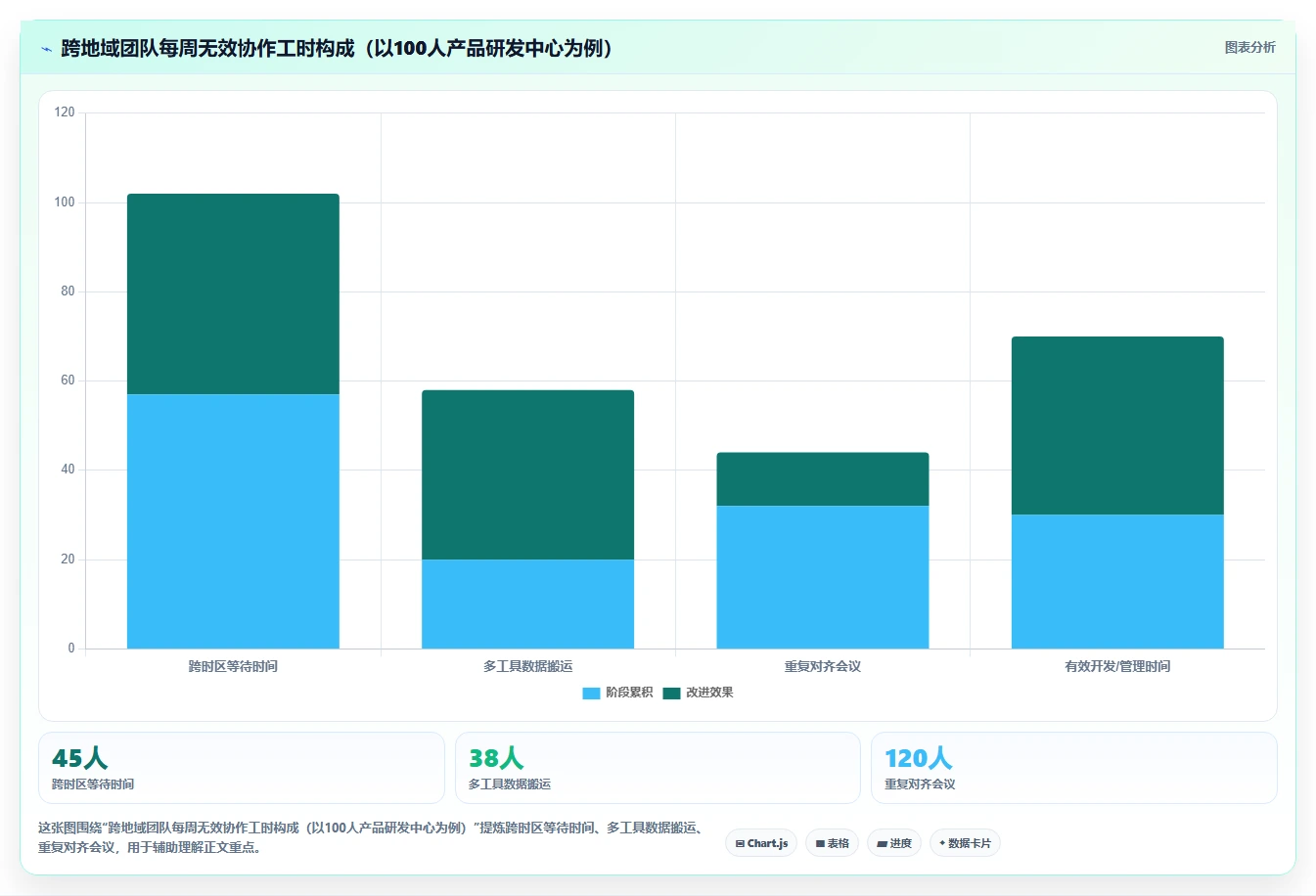The width and height of the screenshot is (1316, 896).
Task: Click the 多工具数据搬运 x-axis label
Action: (x=527, y=666)
